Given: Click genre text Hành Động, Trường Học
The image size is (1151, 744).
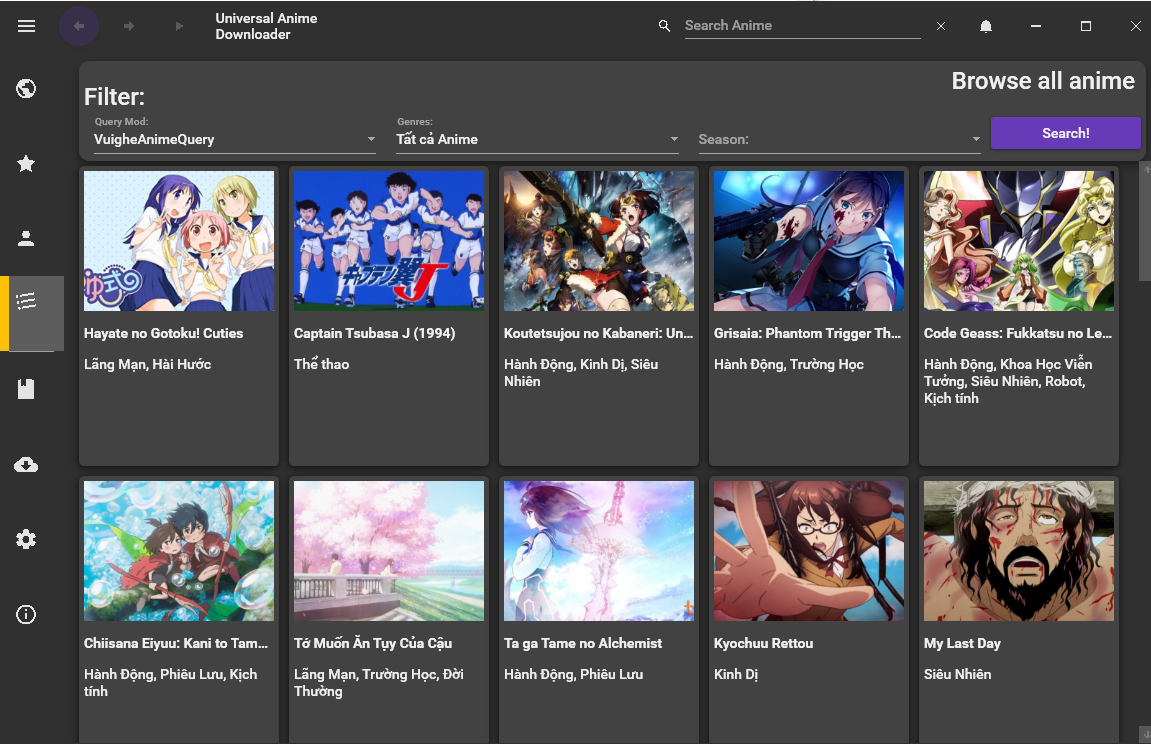Looking at the screenshot, I should (x=788, y=364).
